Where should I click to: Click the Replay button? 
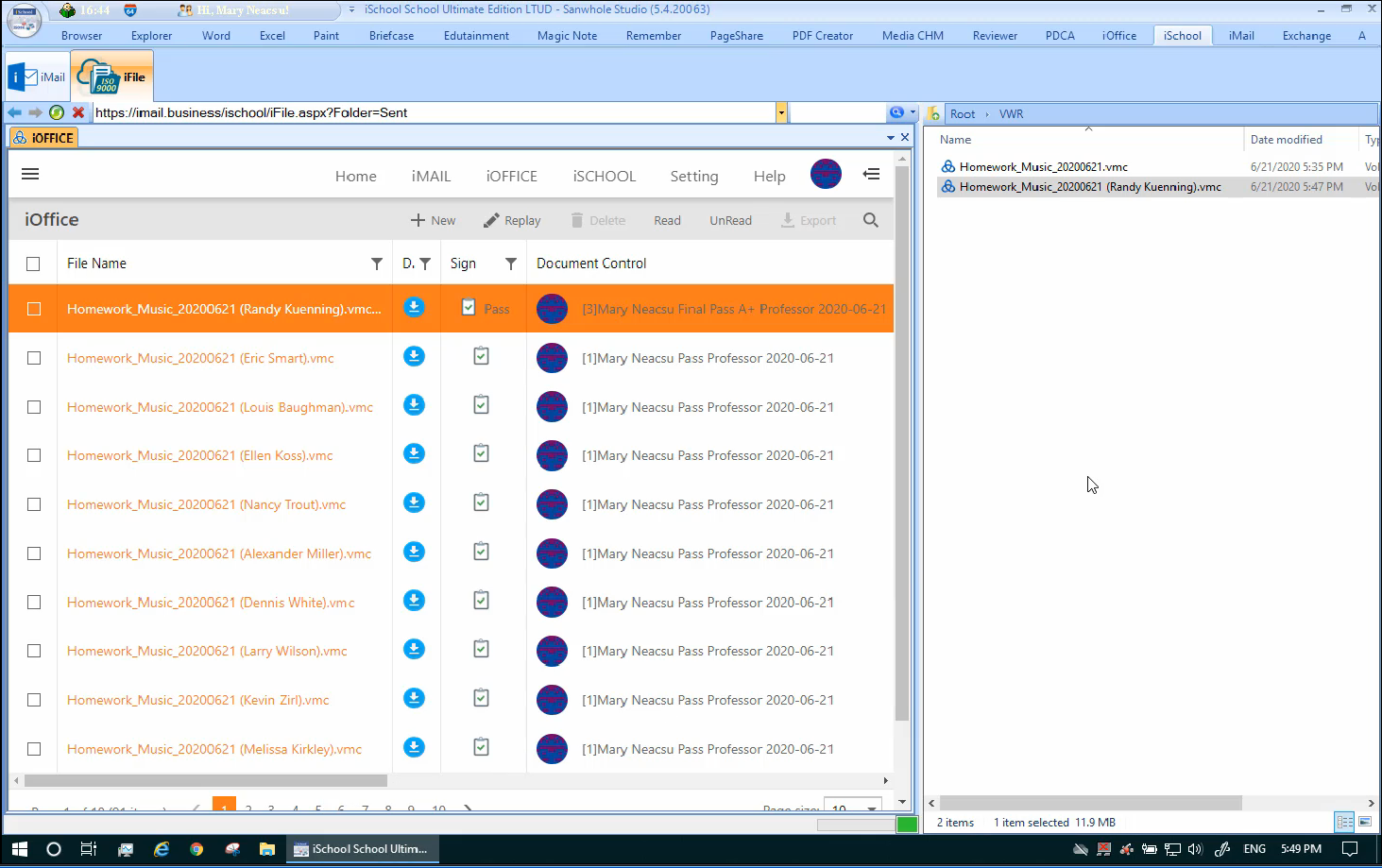pos(512,220)
